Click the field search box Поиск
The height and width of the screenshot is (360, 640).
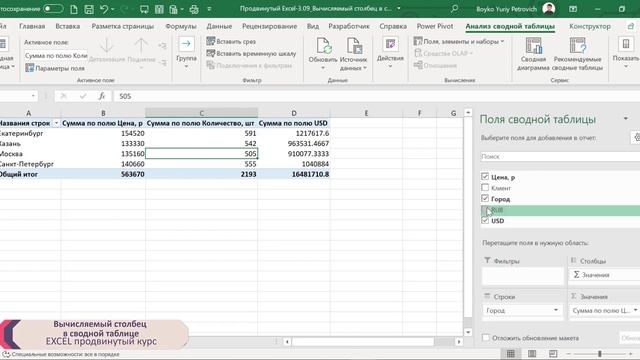coord(560,157)
